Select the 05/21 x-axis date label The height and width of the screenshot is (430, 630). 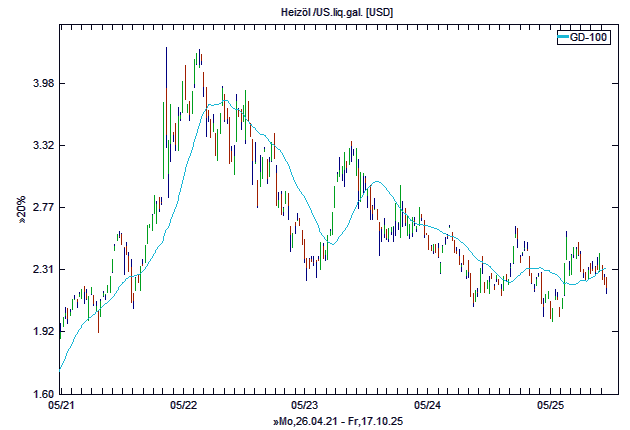coord(60,406)
